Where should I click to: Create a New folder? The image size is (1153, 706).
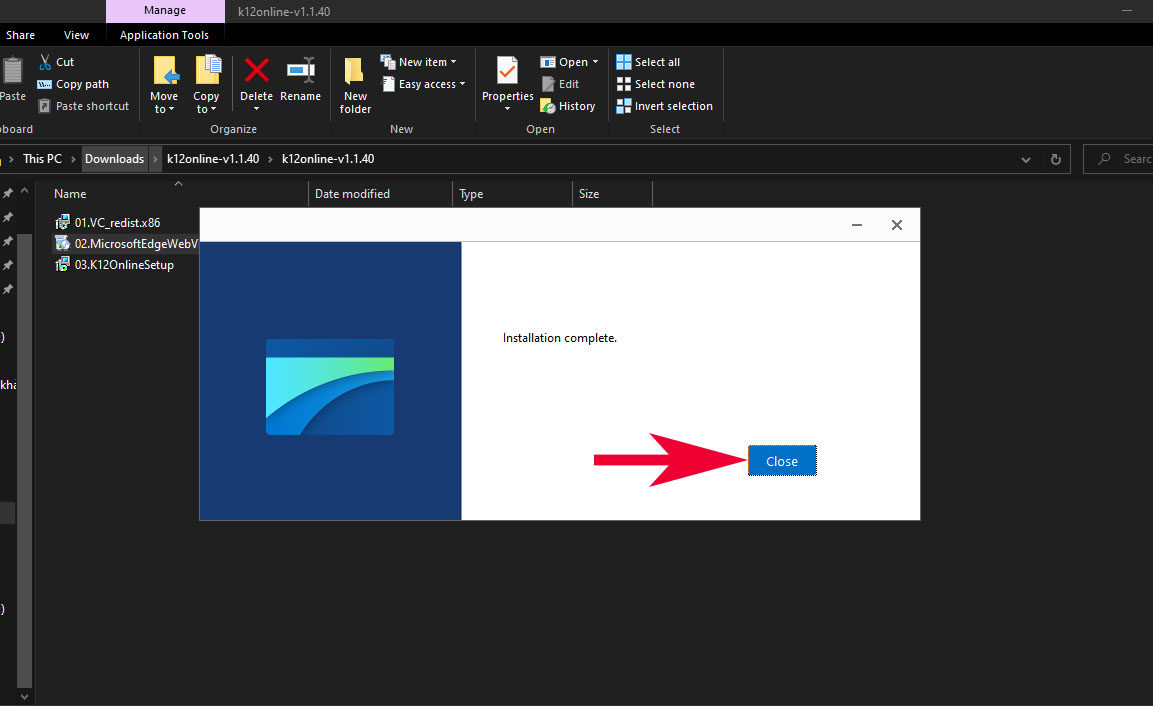(355, 82)
